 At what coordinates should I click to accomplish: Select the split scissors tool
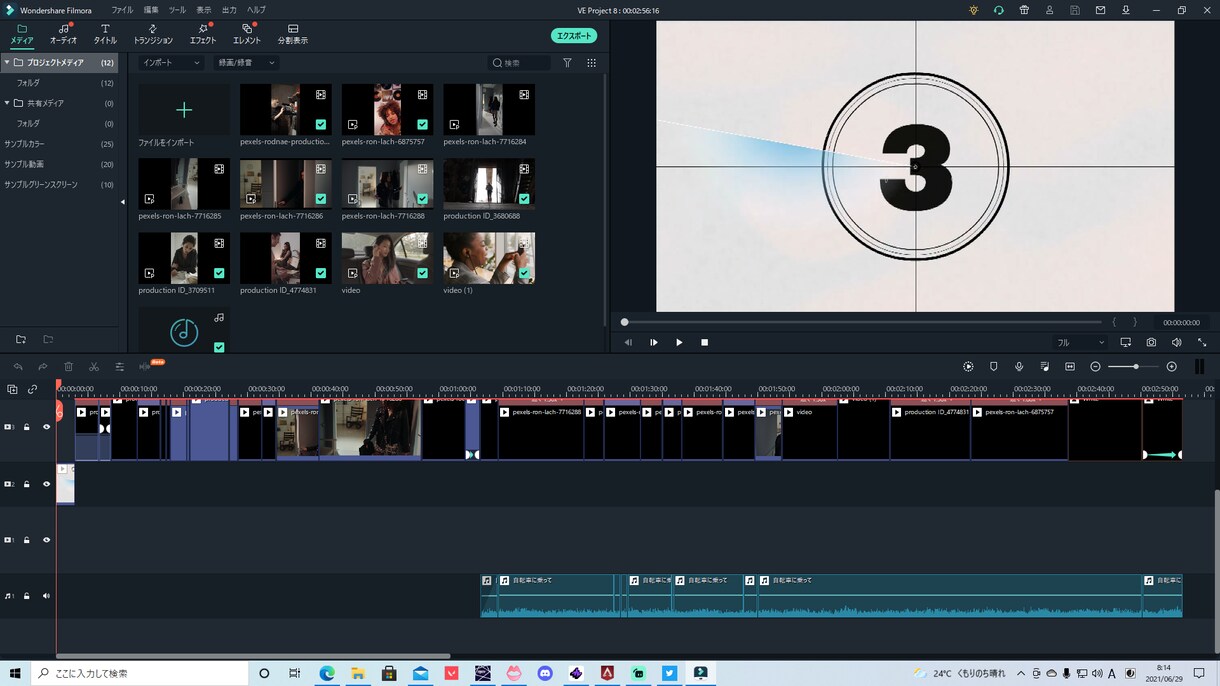(94, 367)
